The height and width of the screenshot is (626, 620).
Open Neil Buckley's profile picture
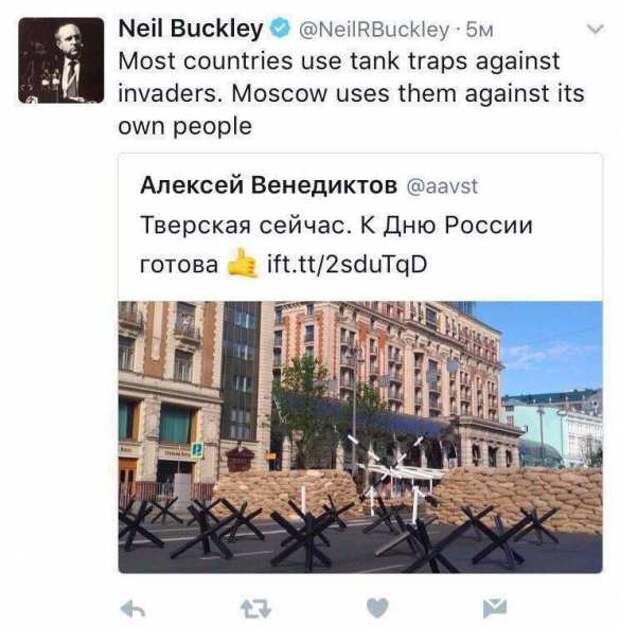[61, 60]
